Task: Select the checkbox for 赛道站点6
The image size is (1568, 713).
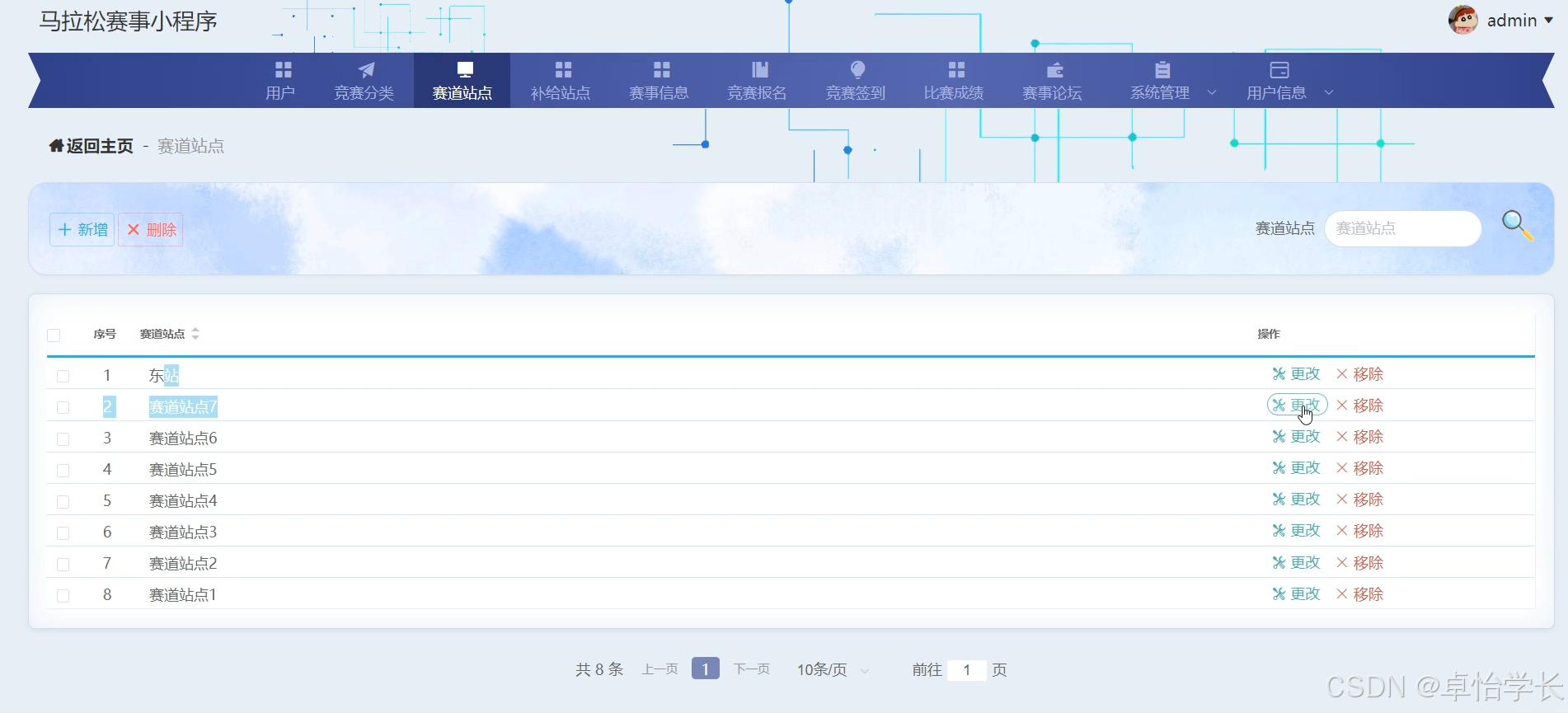Action: [63, 439]
